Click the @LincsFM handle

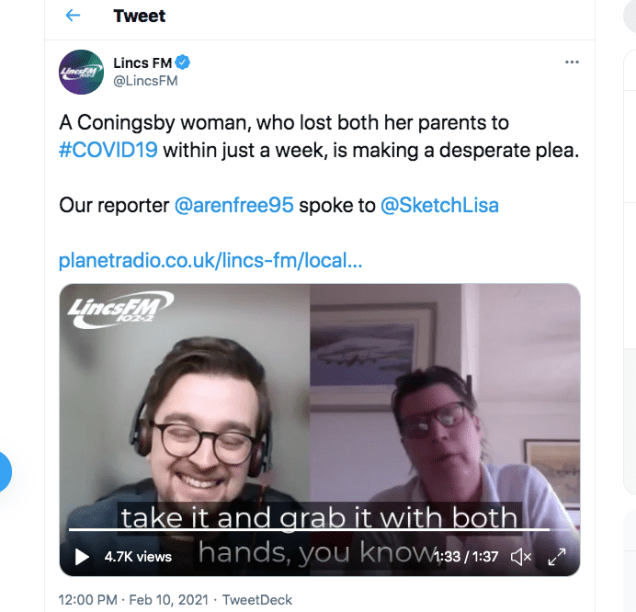pos(145,81)
